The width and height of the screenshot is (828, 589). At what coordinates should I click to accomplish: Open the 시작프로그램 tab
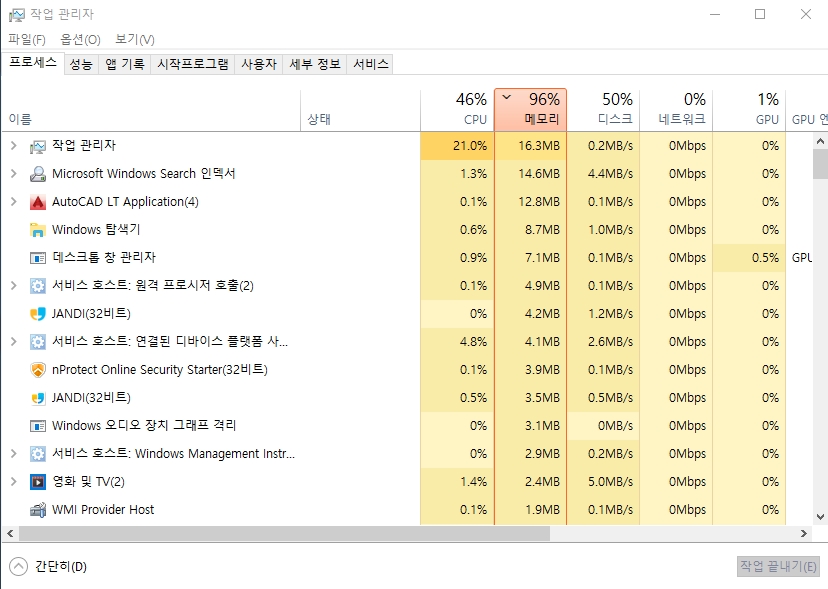193,64
